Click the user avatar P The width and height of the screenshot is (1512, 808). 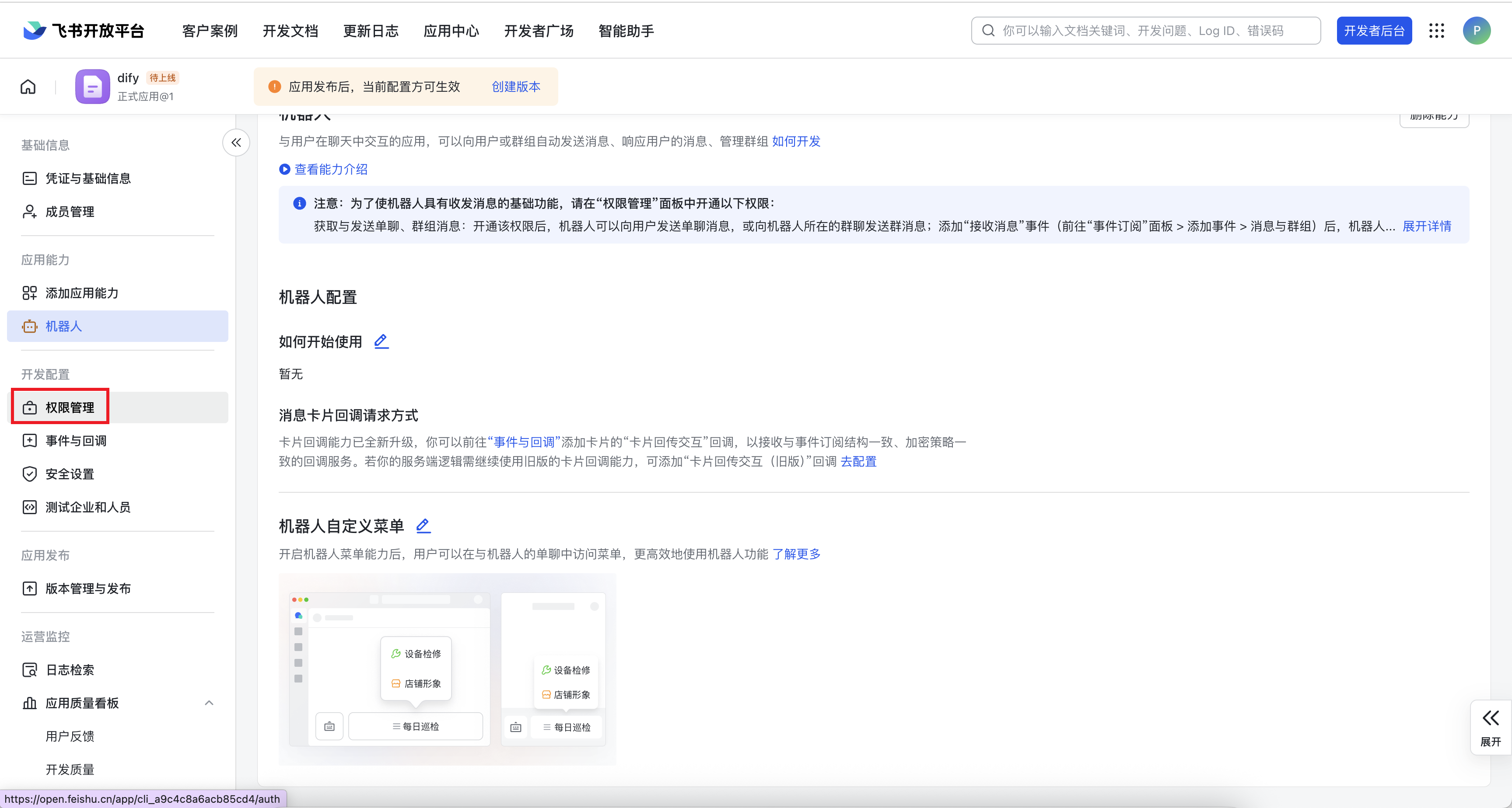click(x=1476, y=31)
